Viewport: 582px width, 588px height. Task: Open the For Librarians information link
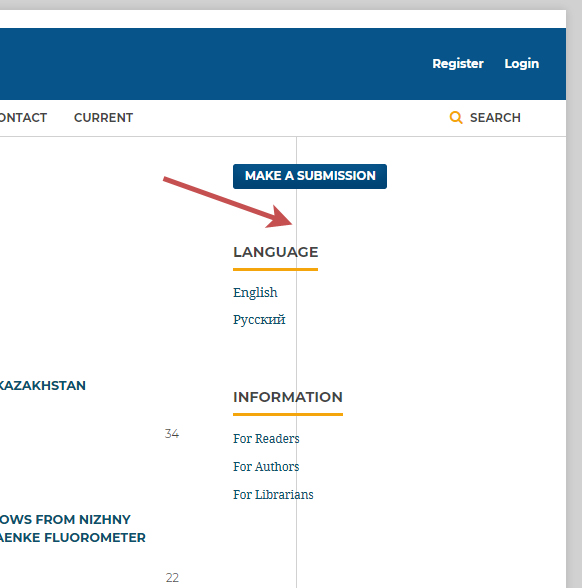click(x=273, y=495)
